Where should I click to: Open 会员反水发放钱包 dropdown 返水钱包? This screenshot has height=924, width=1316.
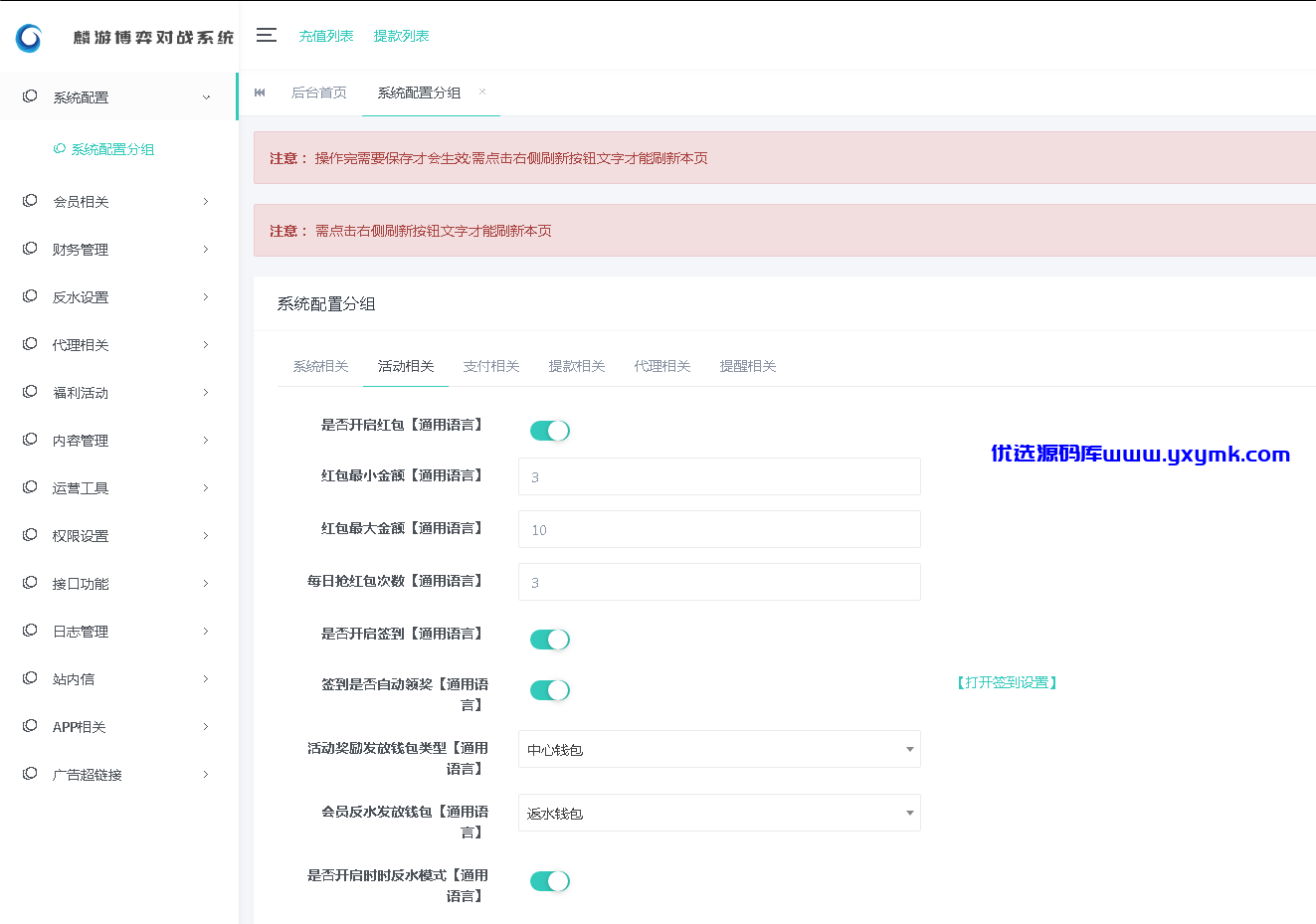pos(719,813)
